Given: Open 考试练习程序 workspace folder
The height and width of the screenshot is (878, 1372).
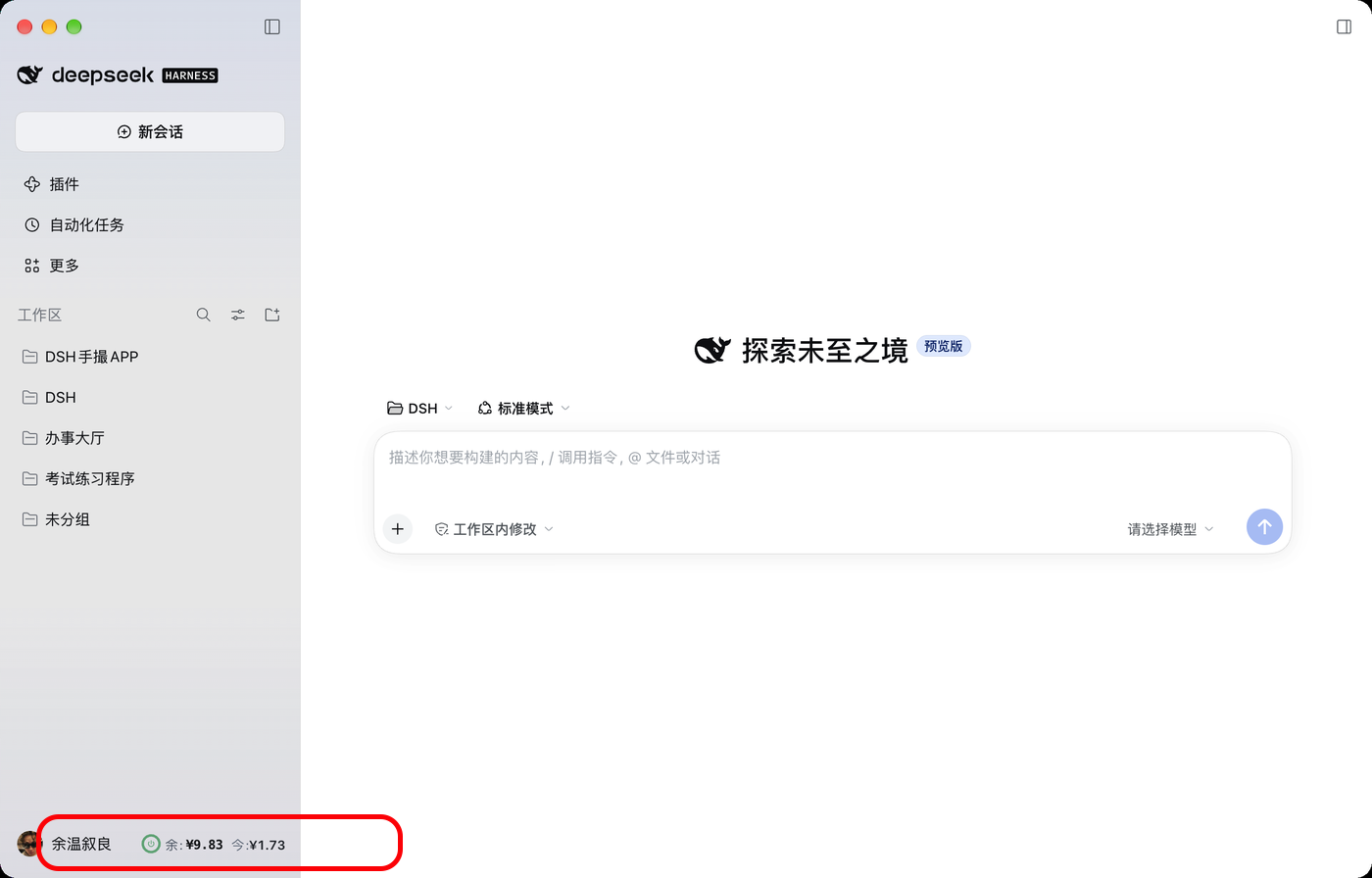Looking at the screenshot, I should [x=150, y=478].
